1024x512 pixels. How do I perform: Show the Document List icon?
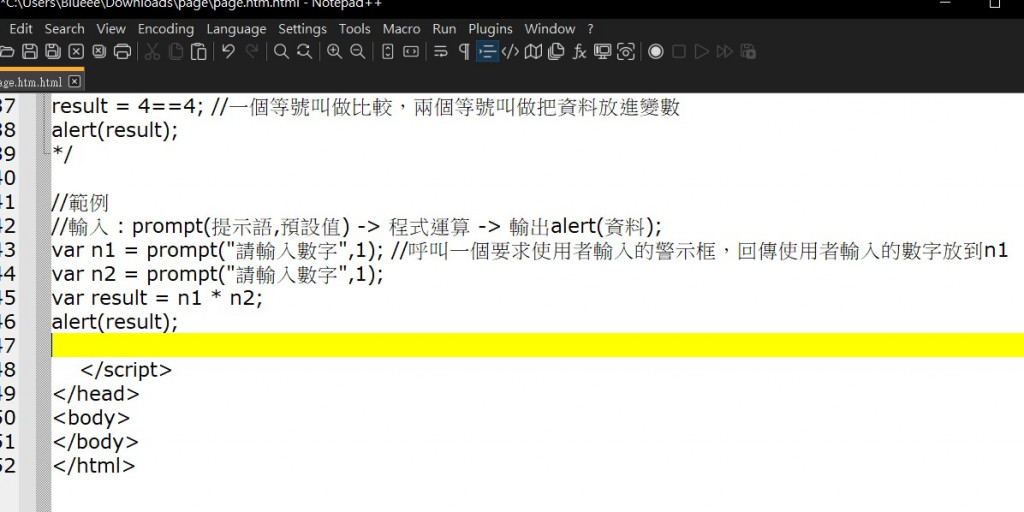pos(556,52)
